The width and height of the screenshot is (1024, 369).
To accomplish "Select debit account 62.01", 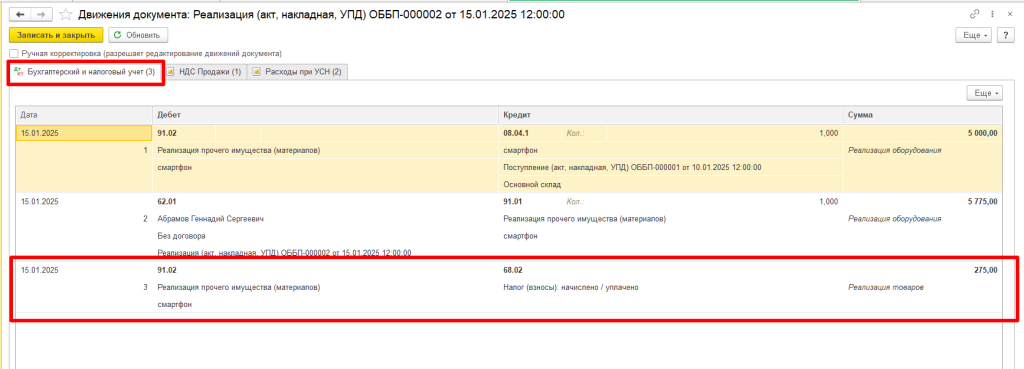I will point(168,202).
